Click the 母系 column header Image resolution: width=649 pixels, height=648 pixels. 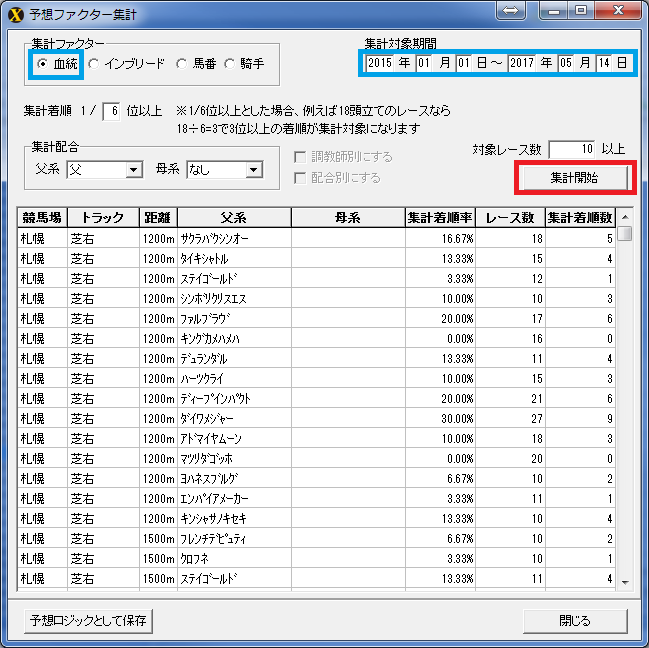348,218
